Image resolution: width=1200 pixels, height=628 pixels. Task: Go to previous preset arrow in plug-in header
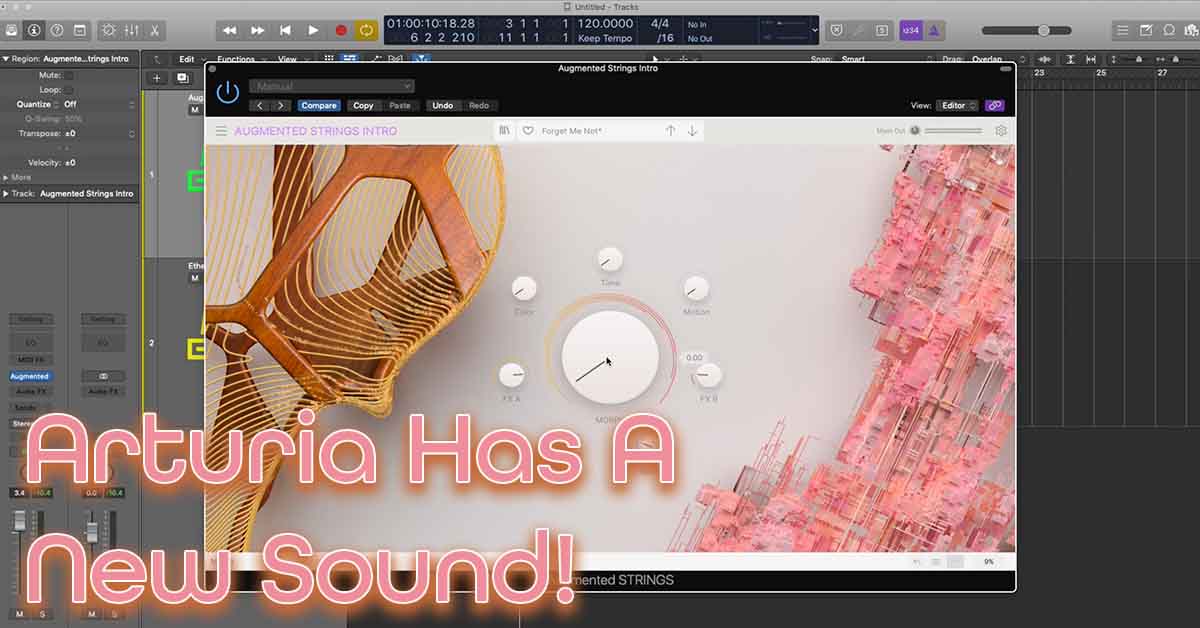(260, 105)
